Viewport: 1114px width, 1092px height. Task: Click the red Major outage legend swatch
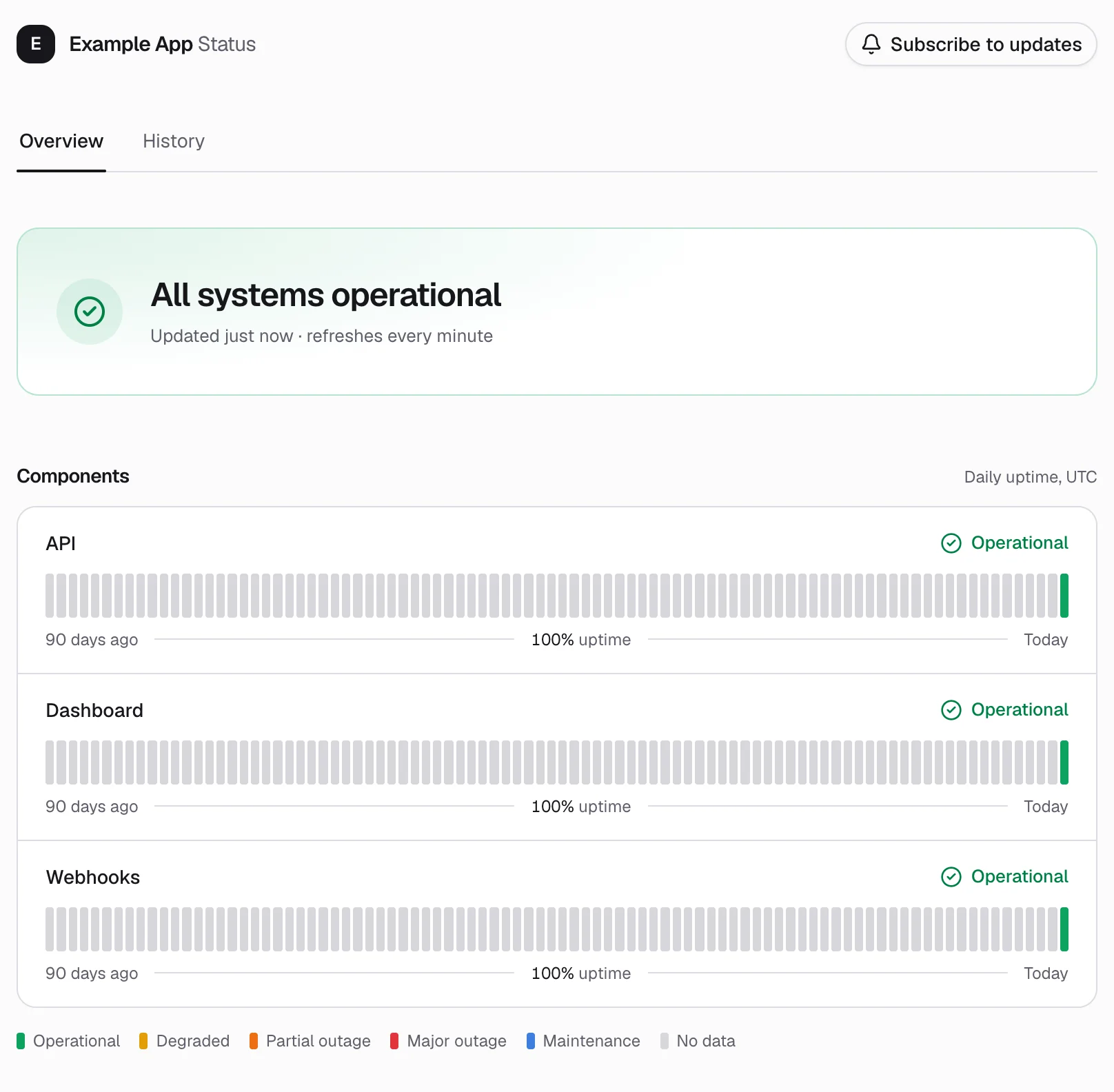(394, 1041)
